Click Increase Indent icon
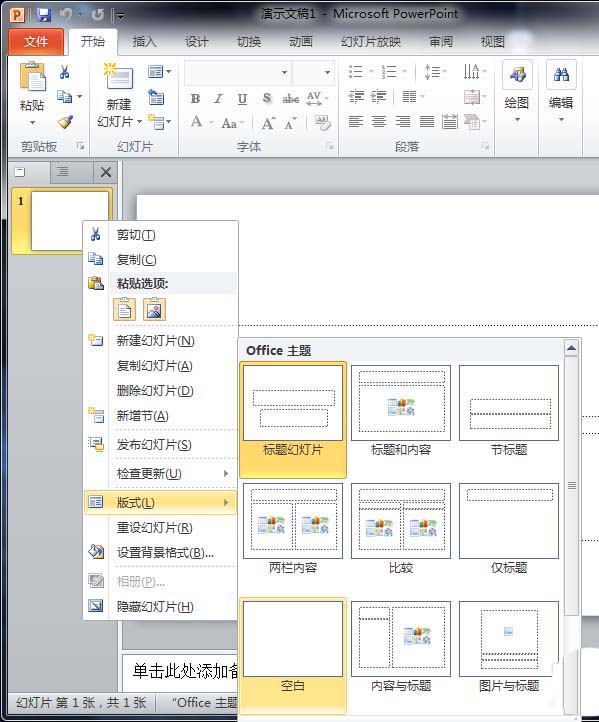The width and height of the screenshot is (599, 722). click(x=379, y=97)
